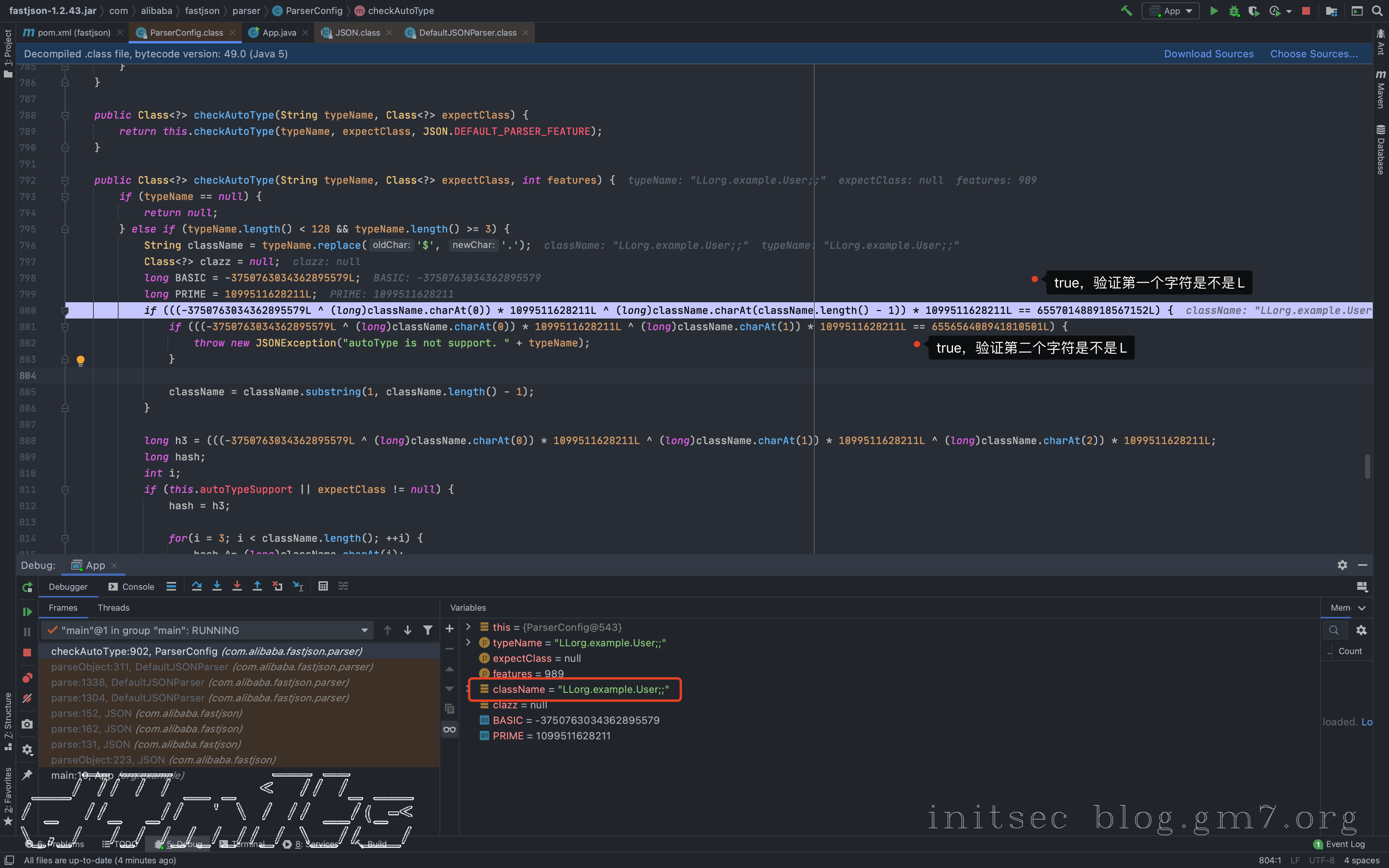This screenshot has height=868, width=1389.
Task: Click the Choose Sources link
Action: [x=1314, y=54]
